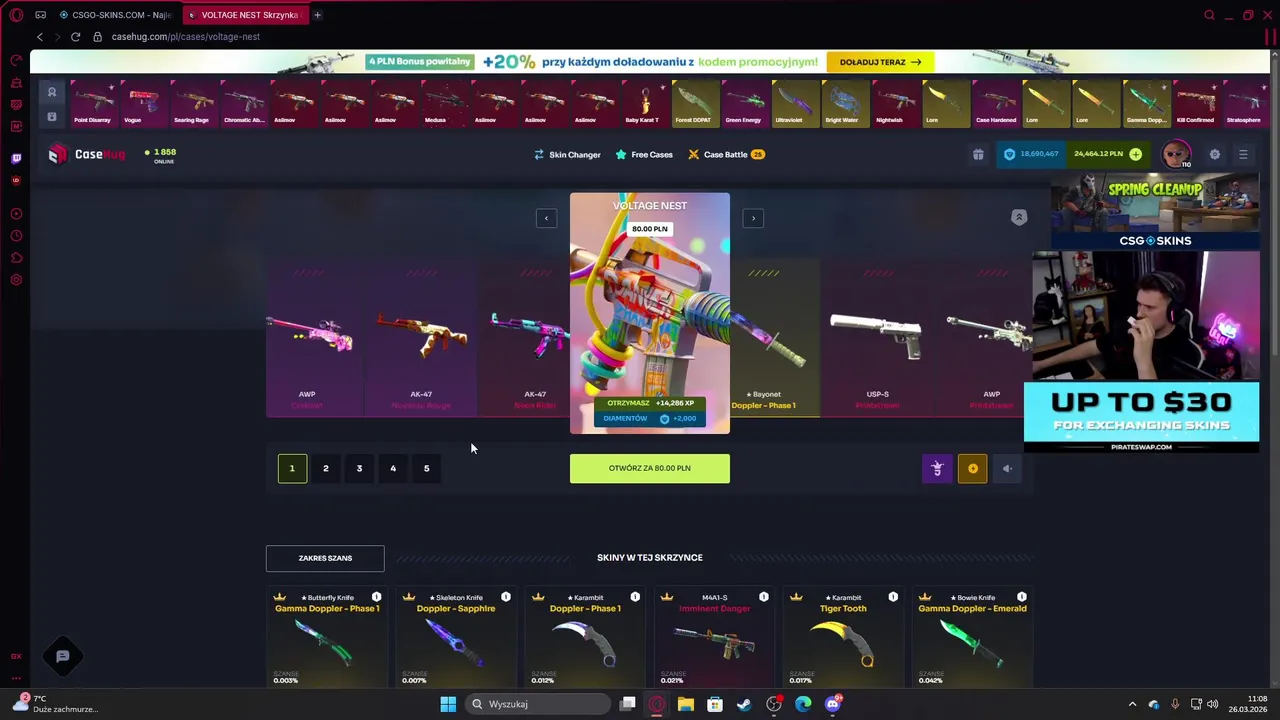Open File Explorer from taskbar
1280x720 pixels.
click(686, 704)
